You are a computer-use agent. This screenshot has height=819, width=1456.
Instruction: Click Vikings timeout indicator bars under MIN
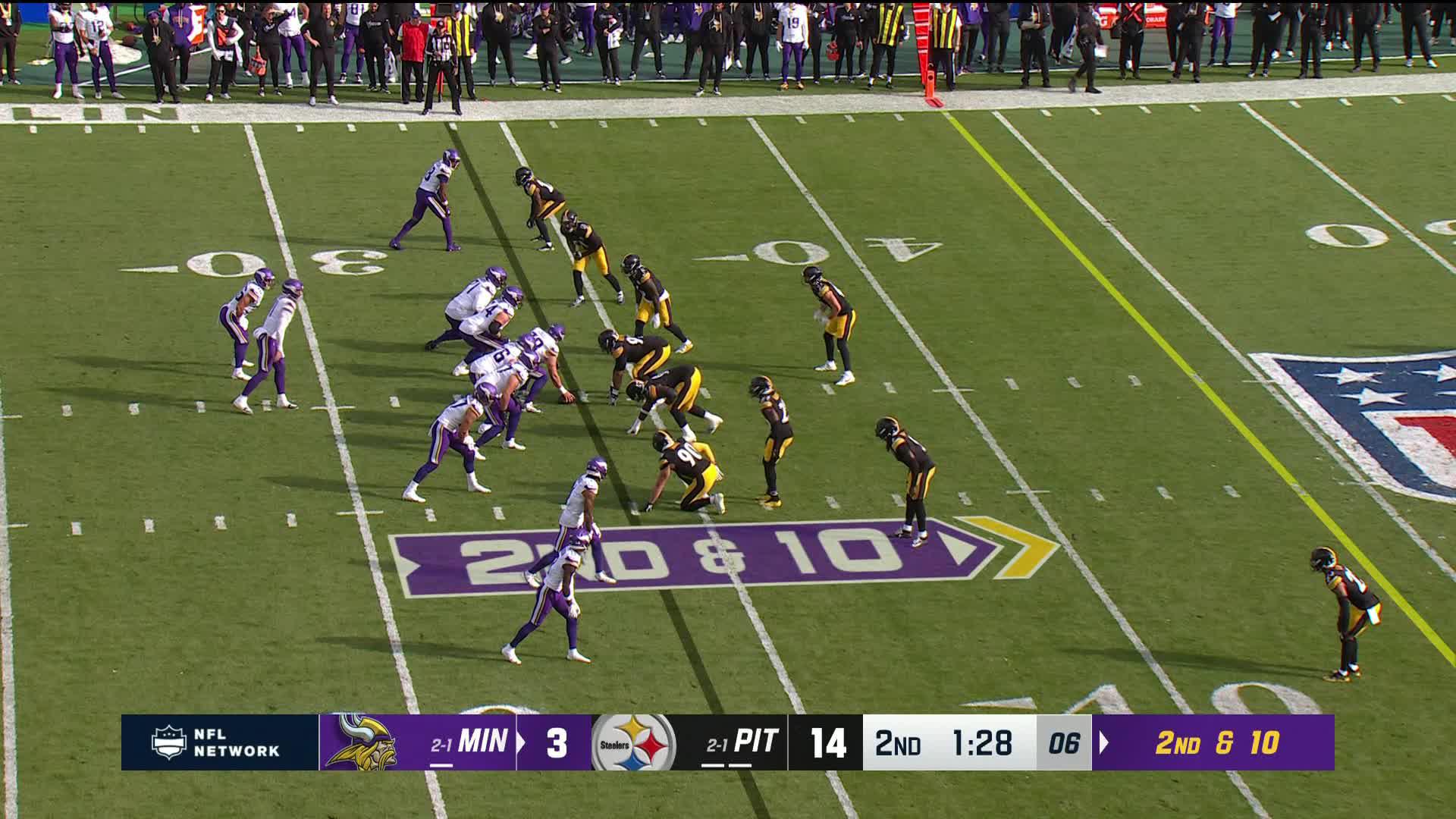tap(441, 764)
